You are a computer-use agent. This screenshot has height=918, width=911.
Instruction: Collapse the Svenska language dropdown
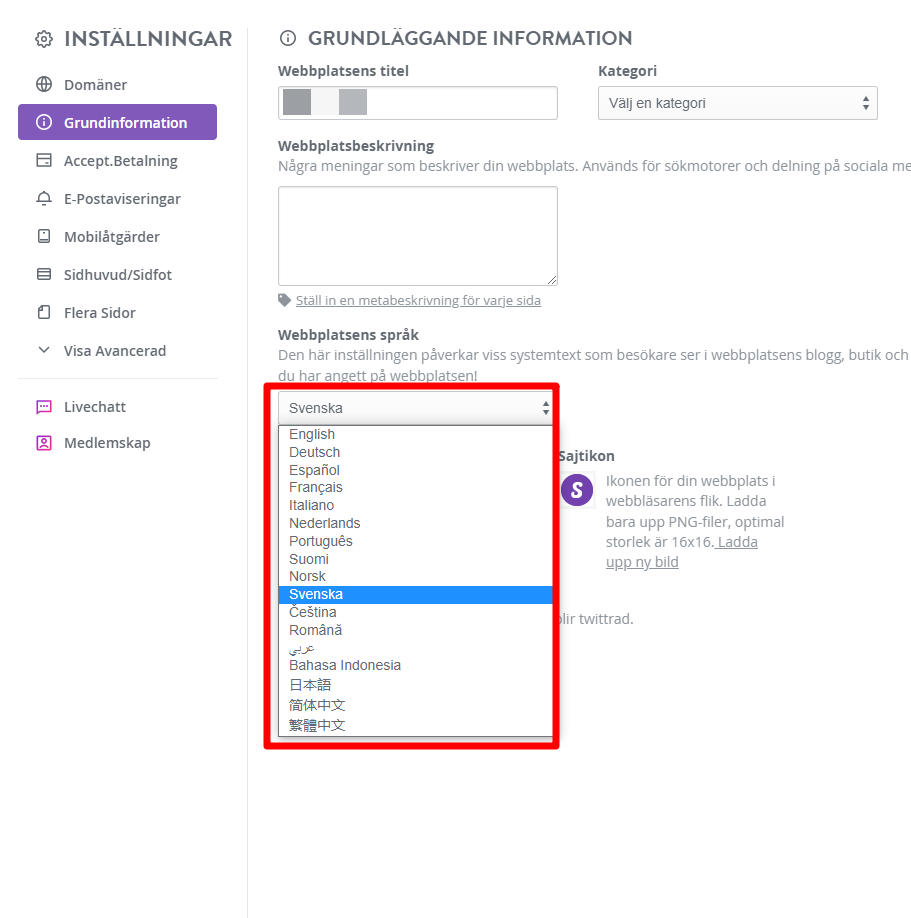(416, 408)
